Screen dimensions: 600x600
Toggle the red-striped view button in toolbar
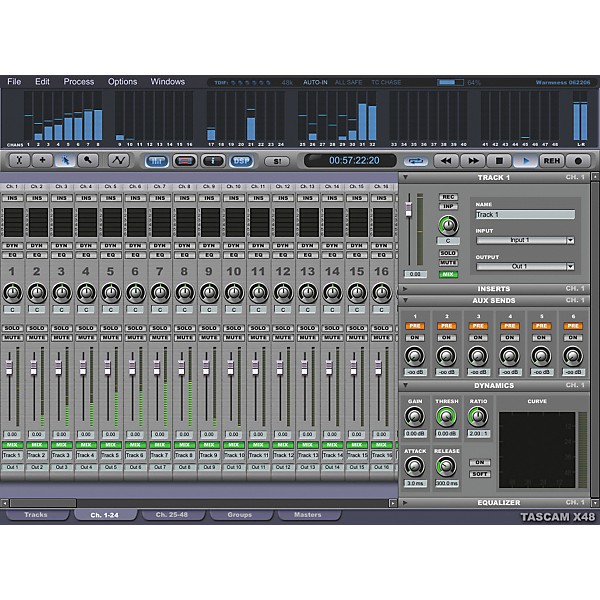click(185, 161)
